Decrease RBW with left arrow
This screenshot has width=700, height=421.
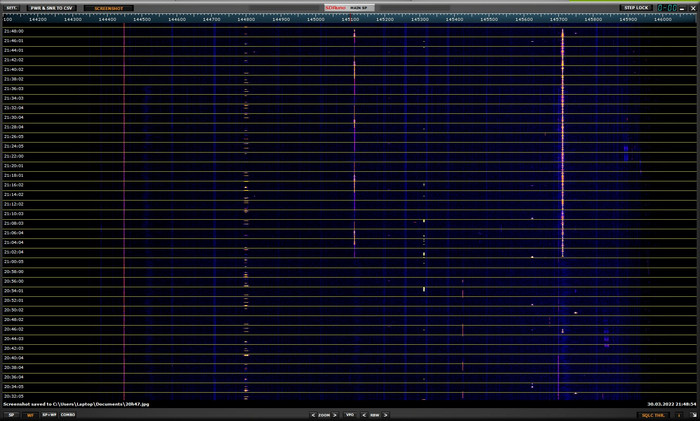pyautogui.click(x=364, y=415)
